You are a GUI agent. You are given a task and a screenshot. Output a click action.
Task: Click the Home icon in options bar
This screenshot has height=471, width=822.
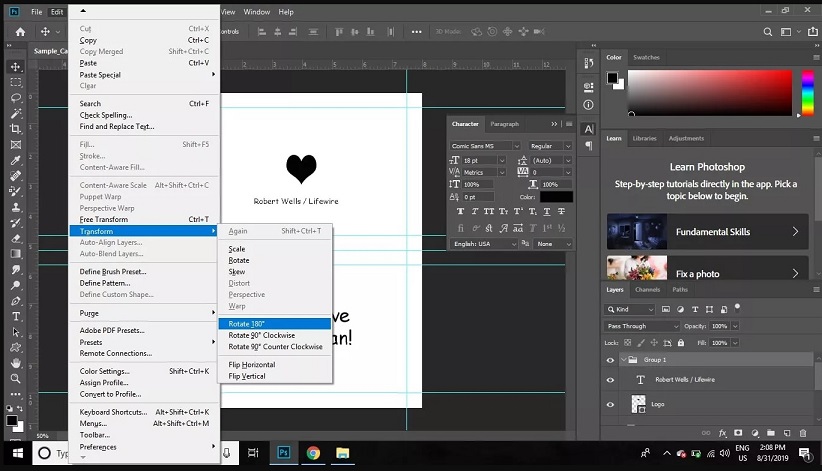tap(20, 32)
